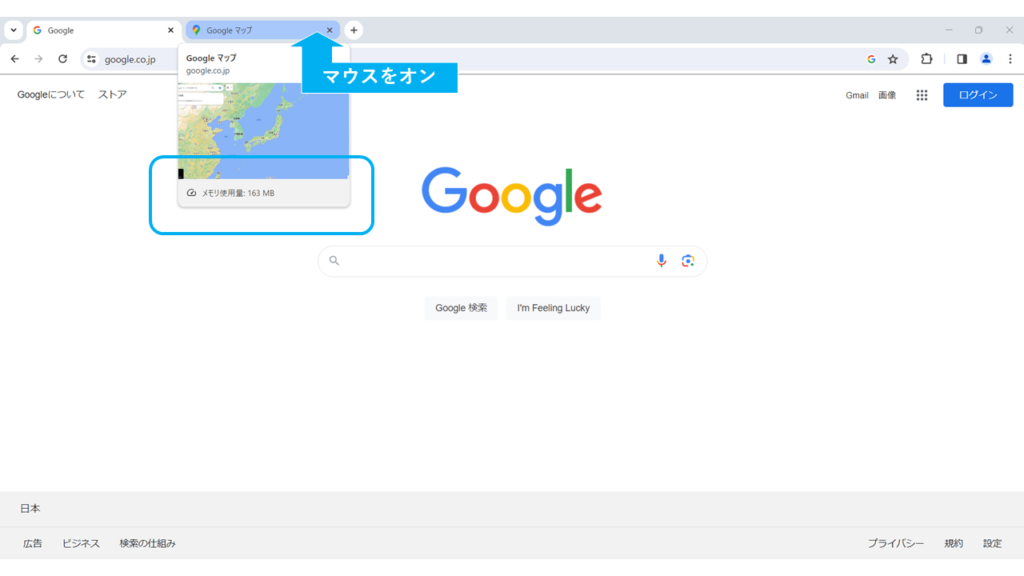
Task: Close the Chrome window
Action: (1009, 30)
